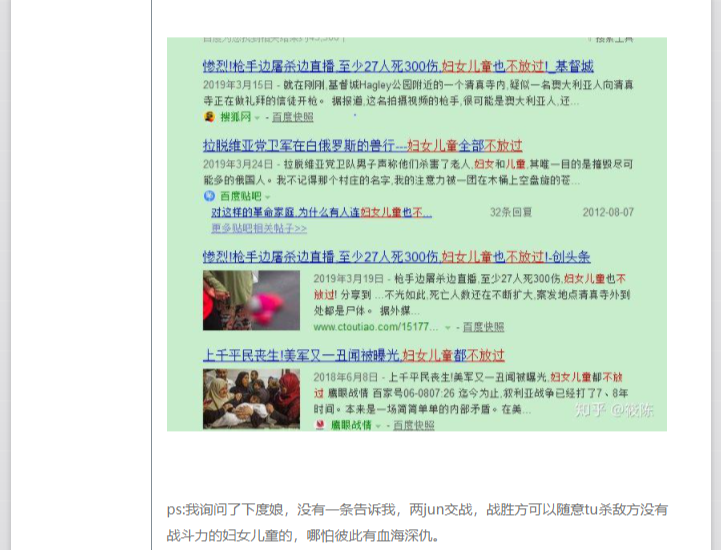The width and height of the screenshot is (721, 550).
Task: Click the date text 2019年3月19日
Action: [349, 279]
